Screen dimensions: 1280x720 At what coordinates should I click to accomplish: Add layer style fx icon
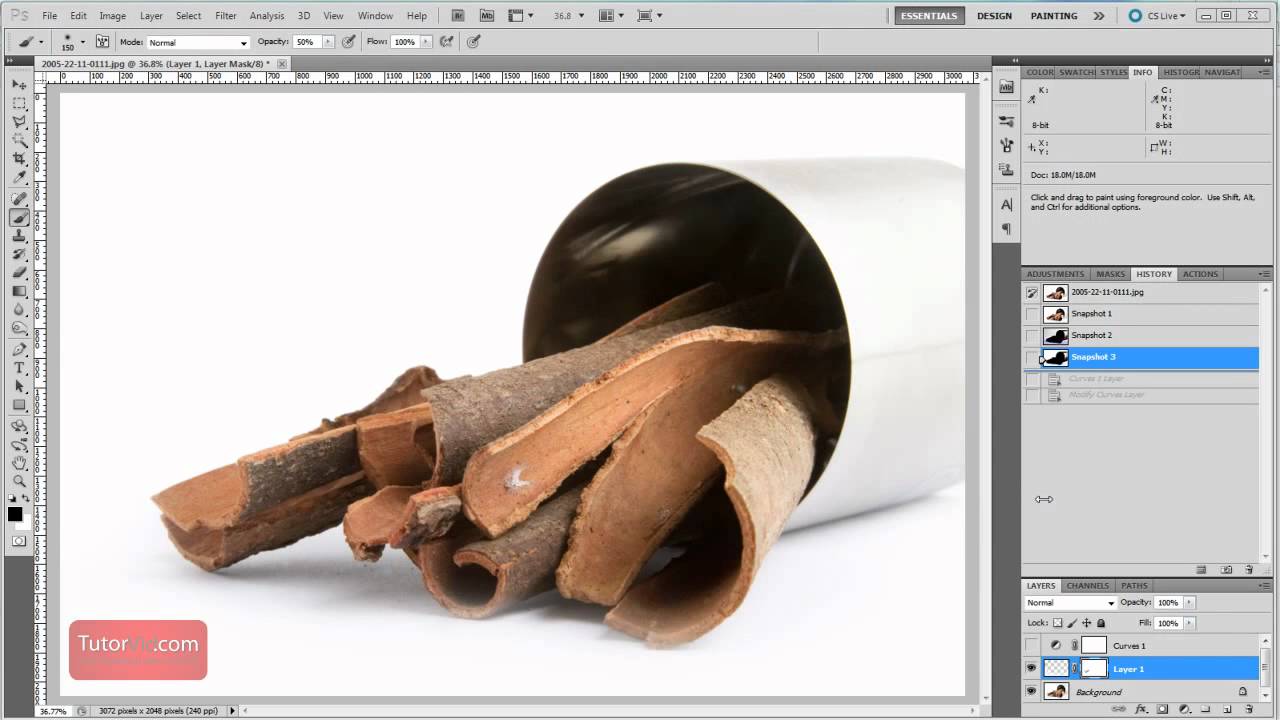pyautogui.click(x=1141, y=709)
